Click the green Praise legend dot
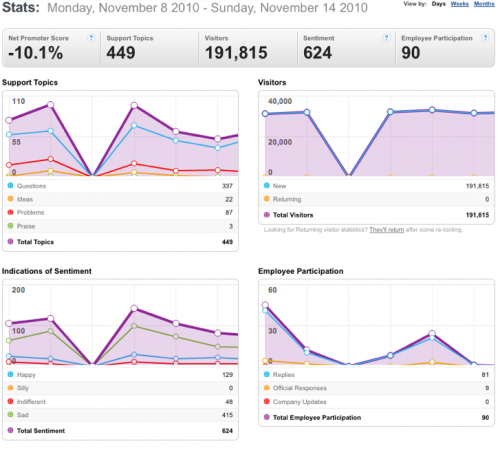Viewport: 500px width, 450px height. [10, 226]
